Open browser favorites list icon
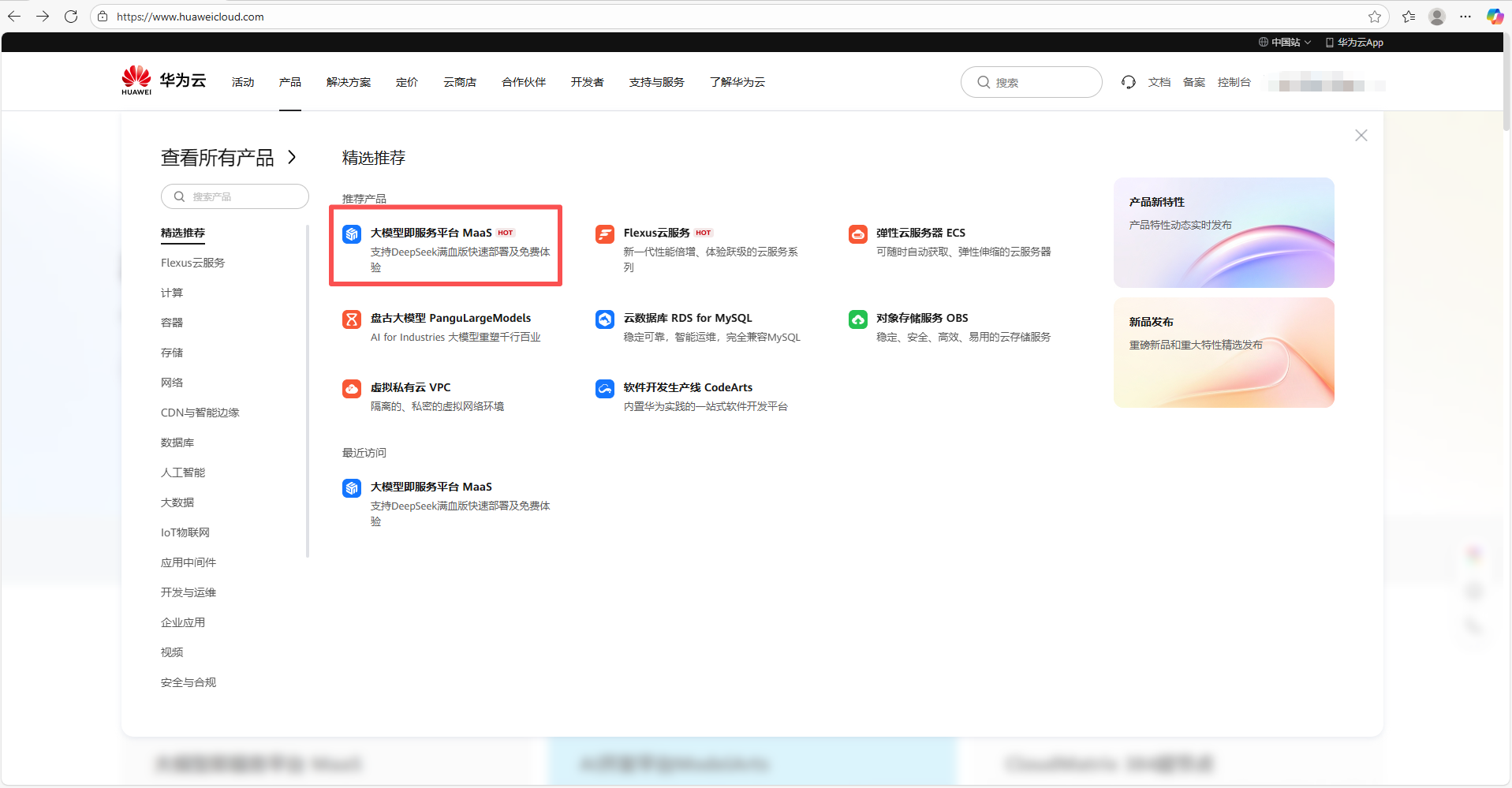 1409,17
